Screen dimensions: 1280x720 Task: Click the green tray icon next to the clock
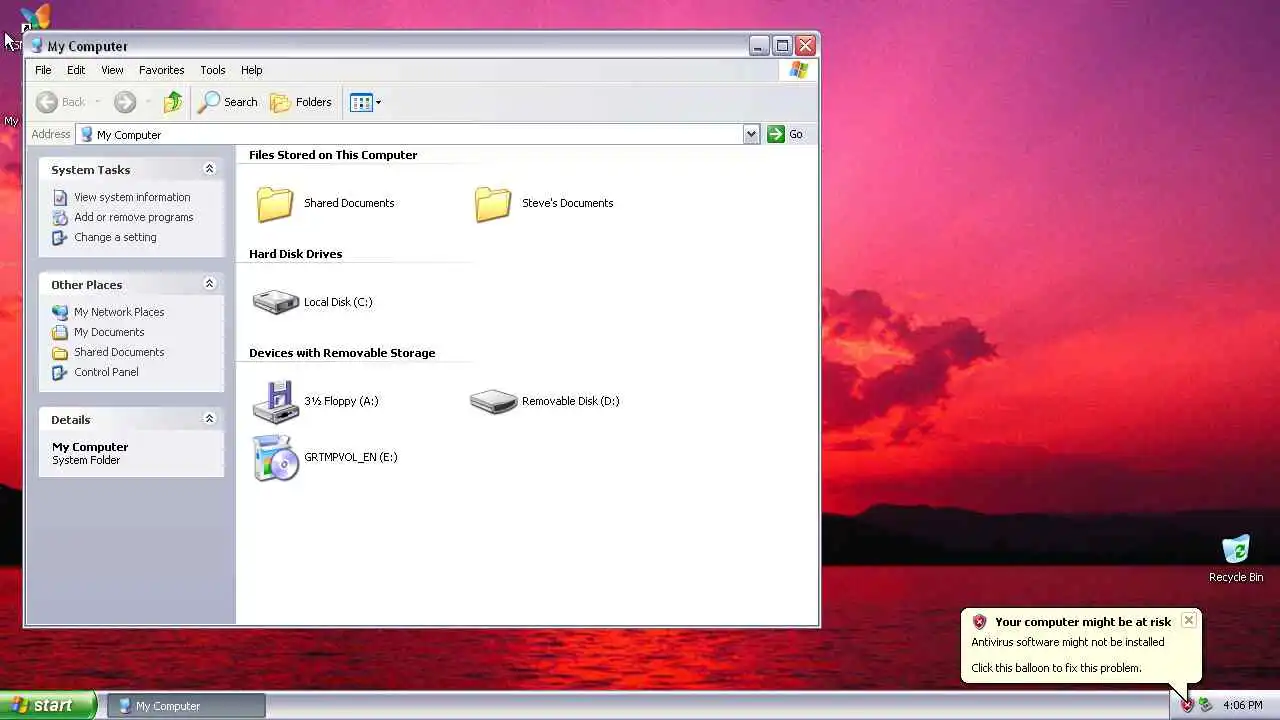tap(1206, 705)
